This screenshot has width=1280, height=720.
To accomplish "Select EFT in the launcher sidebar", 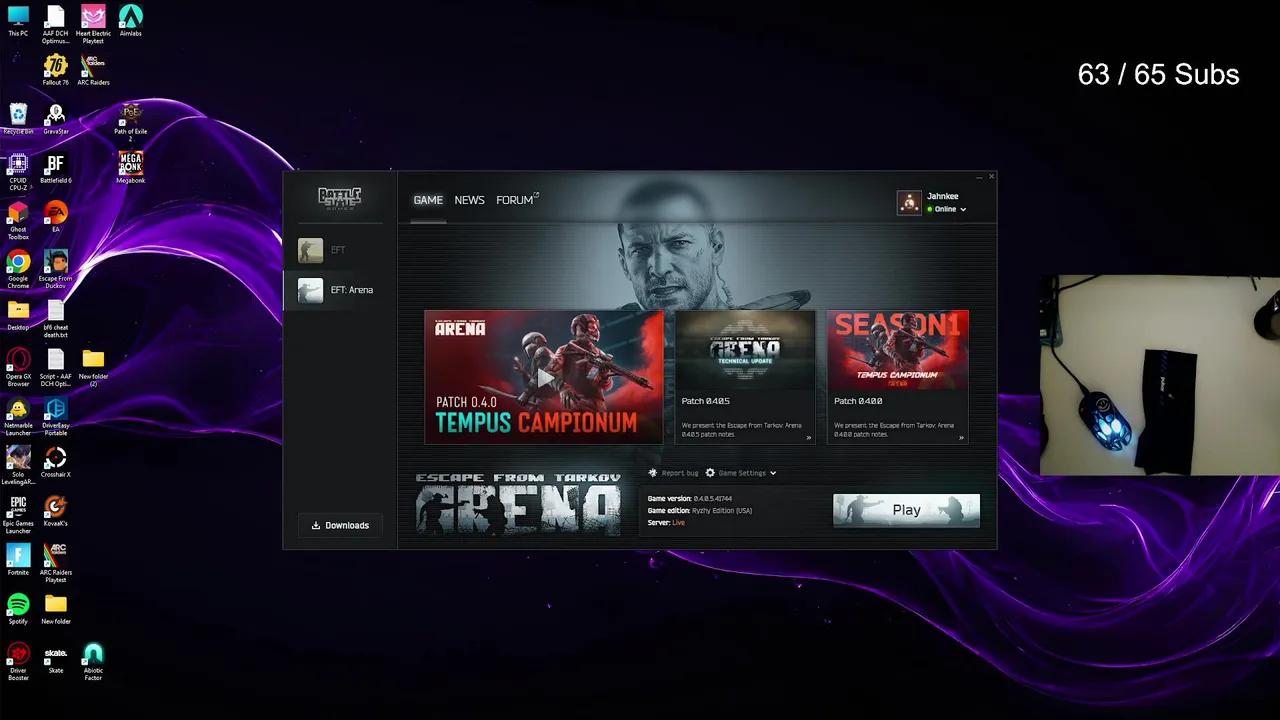I will [340, 250].
